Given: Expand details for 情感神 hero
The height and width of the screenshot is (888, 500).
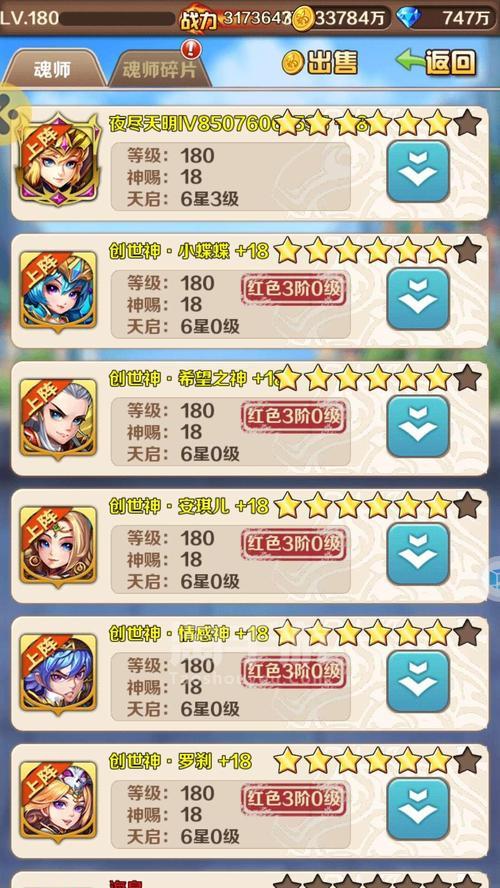Looking at the screenshot, I should pos(418,681).
